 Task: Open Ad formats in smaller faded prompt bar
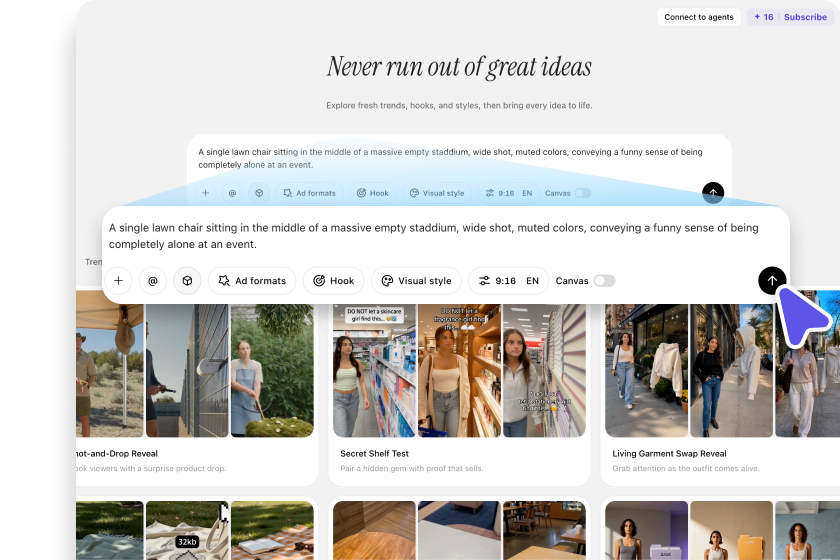point(309,193)
